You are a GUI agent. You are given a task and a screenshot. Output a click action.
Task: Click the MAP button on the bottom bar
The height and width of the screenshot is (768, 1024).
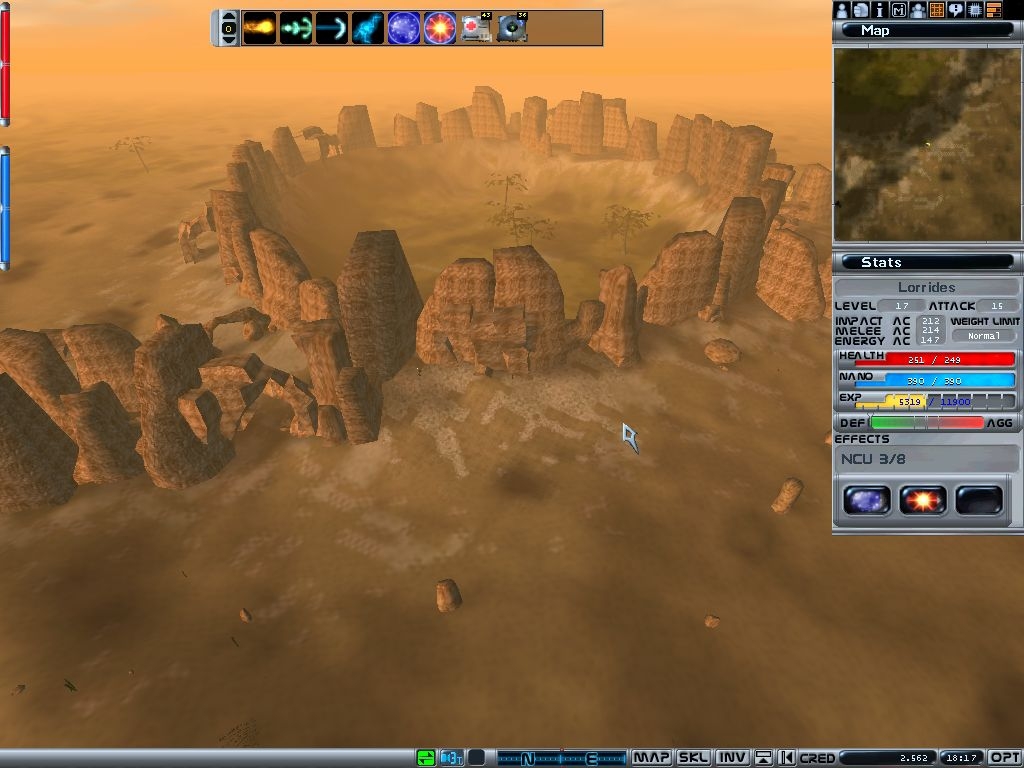[652, 758]
